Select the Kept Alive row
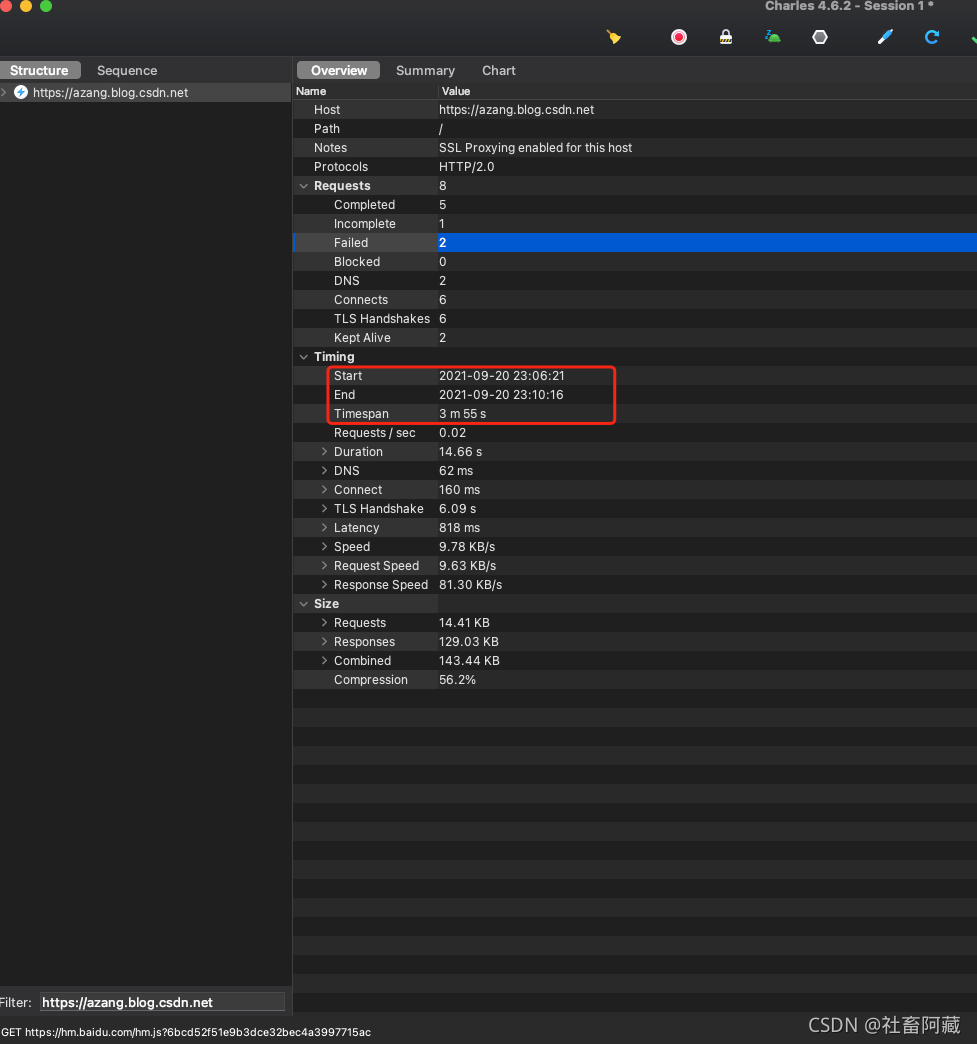Image resolution: width=977 pixels, height=1044 pixels. tap(635, 338)
